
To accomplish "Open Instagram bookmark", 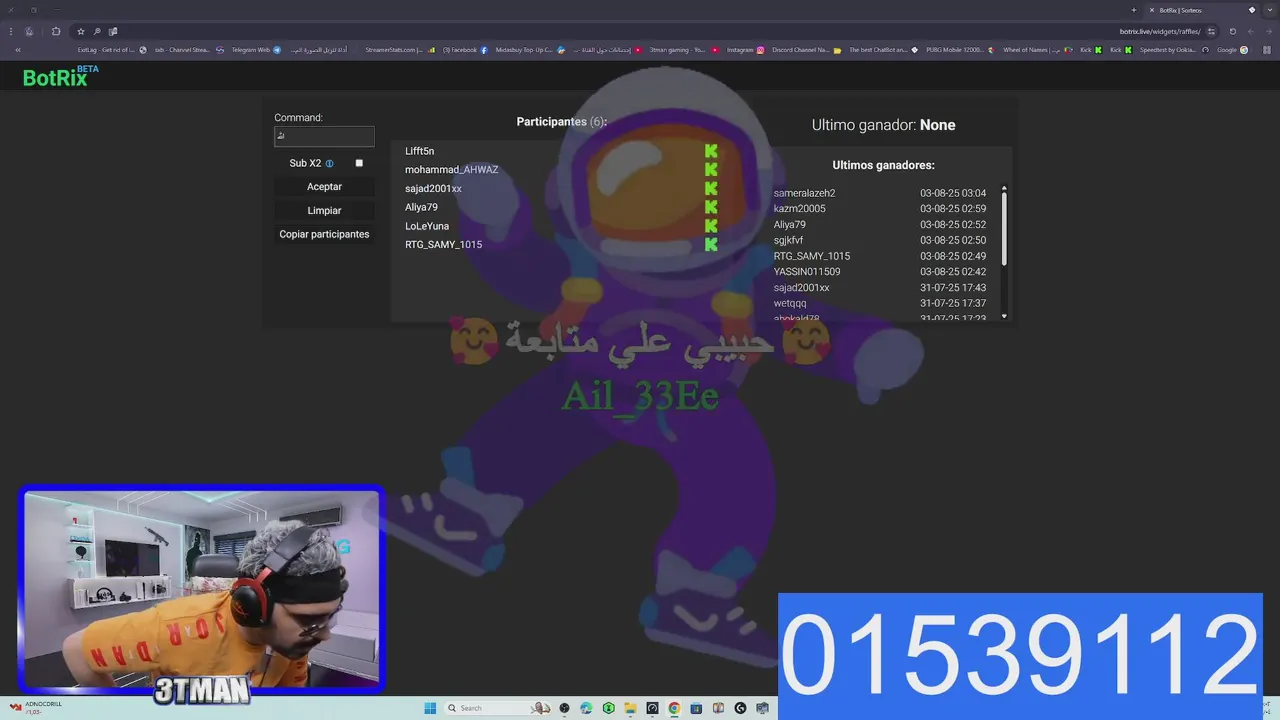I will 746,50.
